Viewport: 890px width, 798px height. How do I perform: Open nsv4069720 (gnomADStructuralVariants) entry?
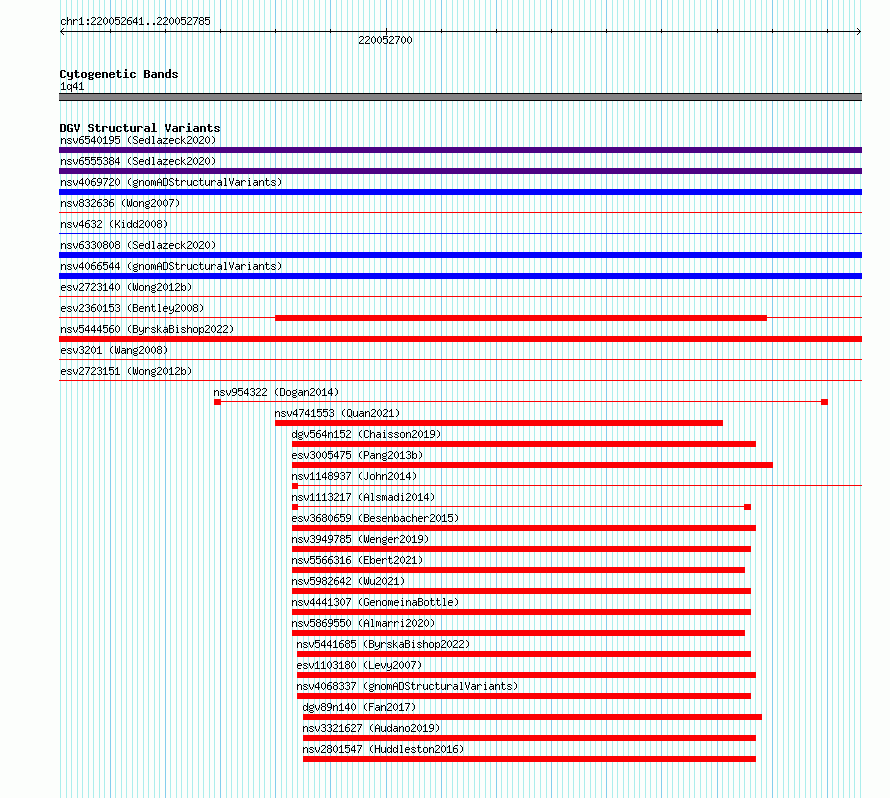[x=171, y=182]
